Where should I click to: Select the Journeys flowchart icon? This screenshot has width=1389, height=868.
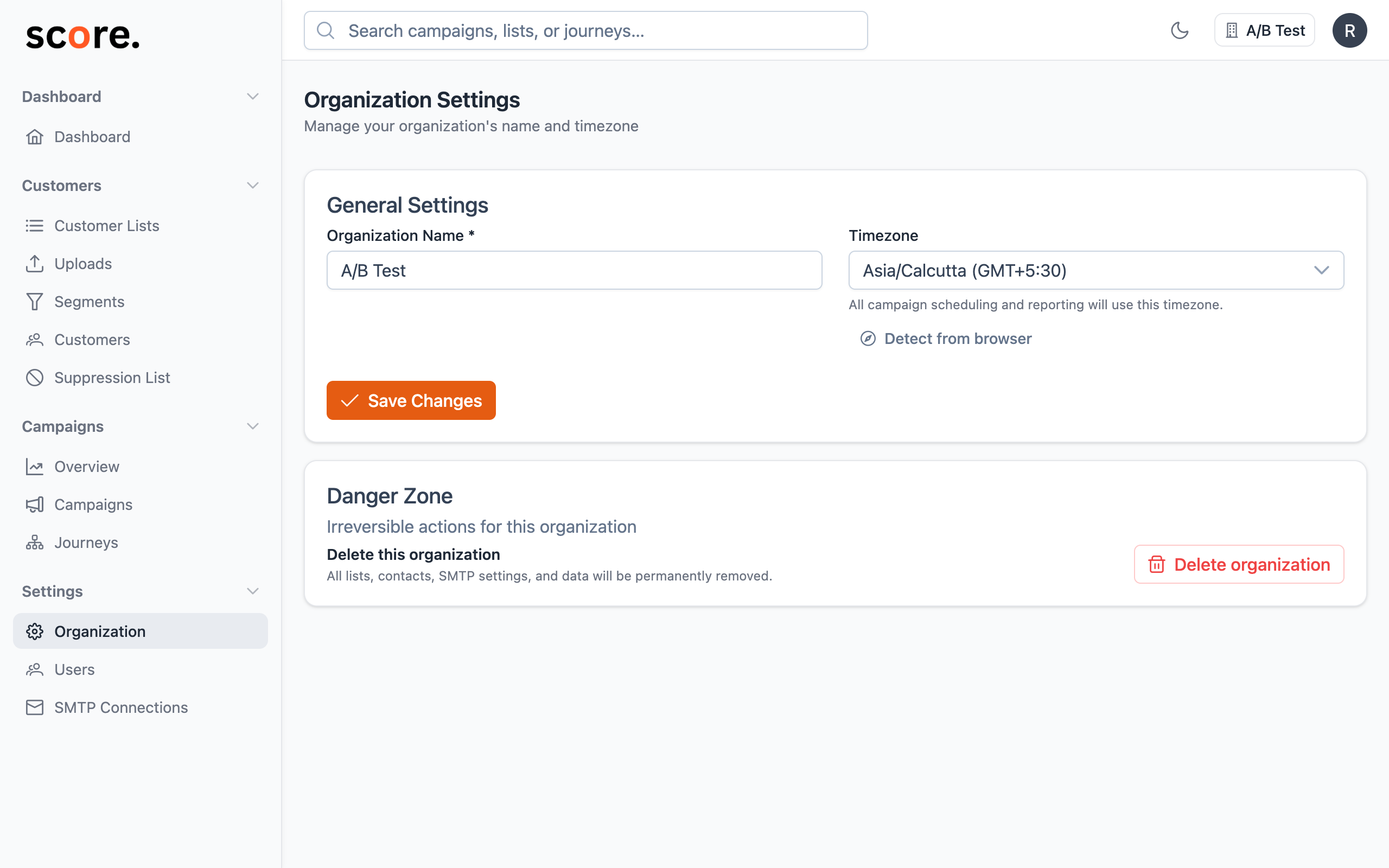[34, 542]
